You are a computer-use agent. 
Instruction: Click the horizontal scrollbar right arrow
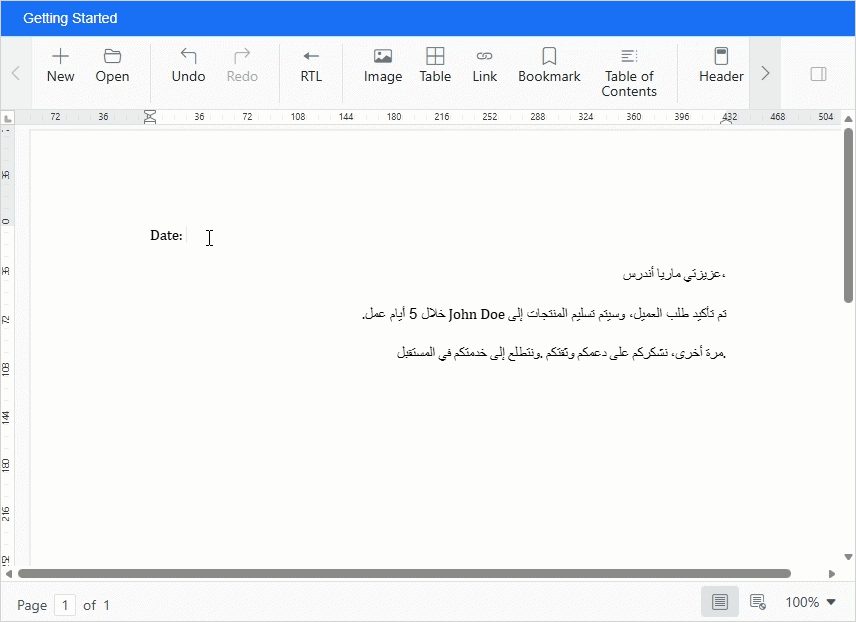831,573
